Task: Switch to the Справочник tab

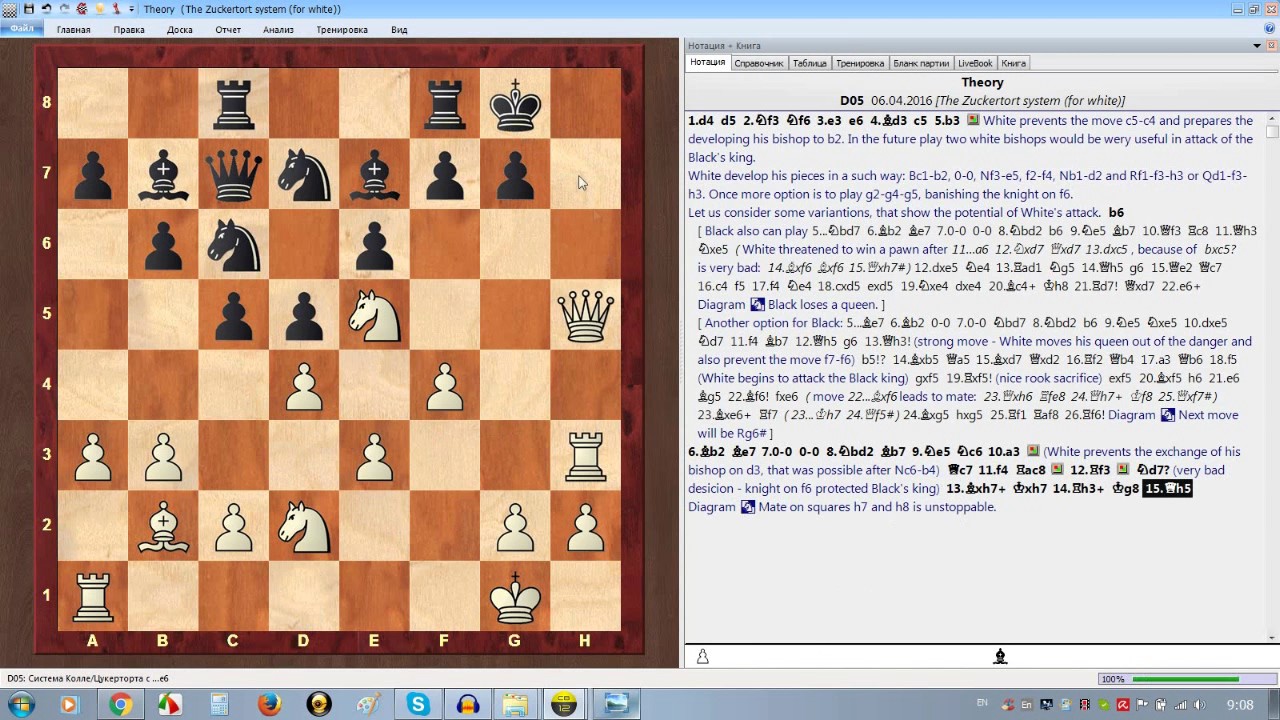Action: tap(759, 63)
